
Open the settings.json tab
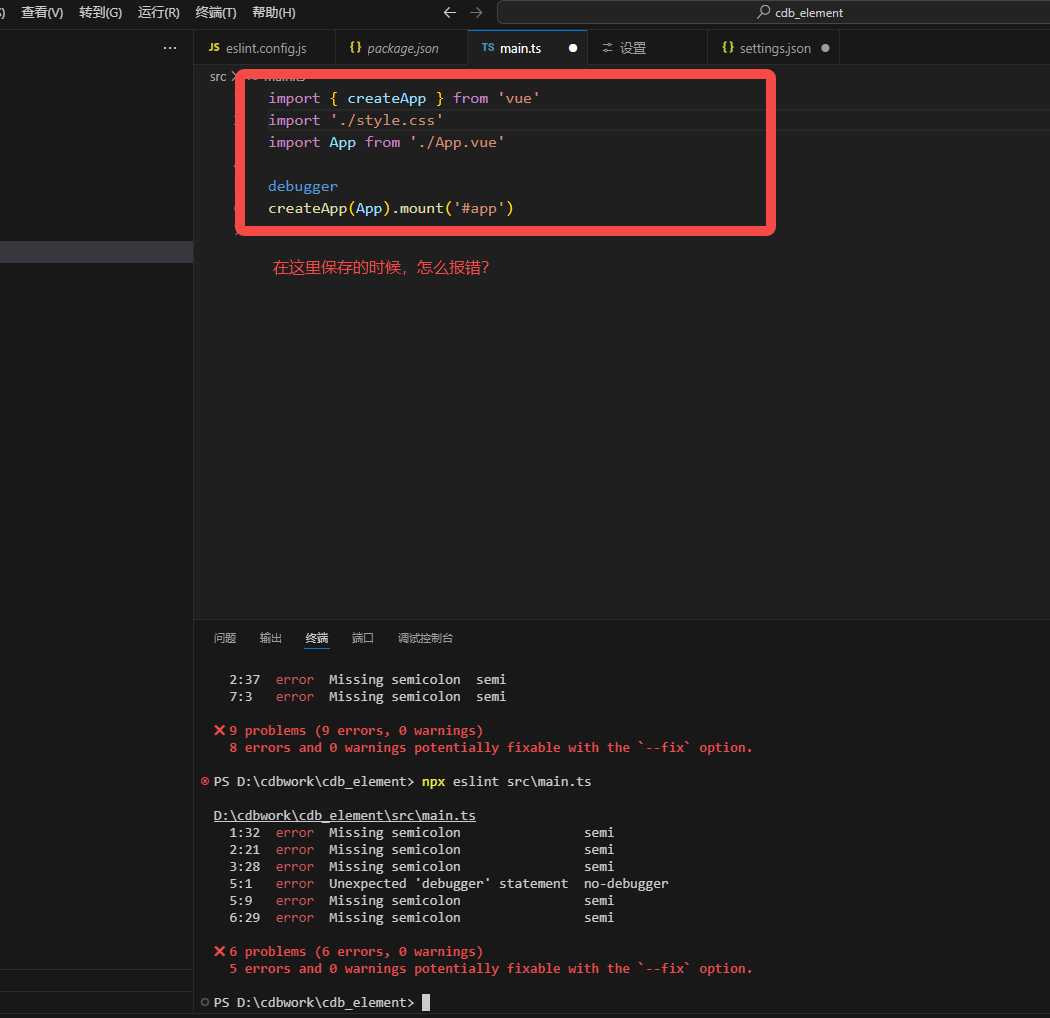[773, 48]
